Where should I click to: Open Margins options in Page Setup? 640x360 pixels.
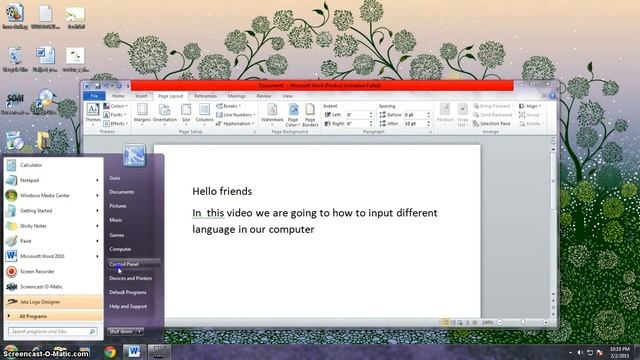tap(142, 113)
